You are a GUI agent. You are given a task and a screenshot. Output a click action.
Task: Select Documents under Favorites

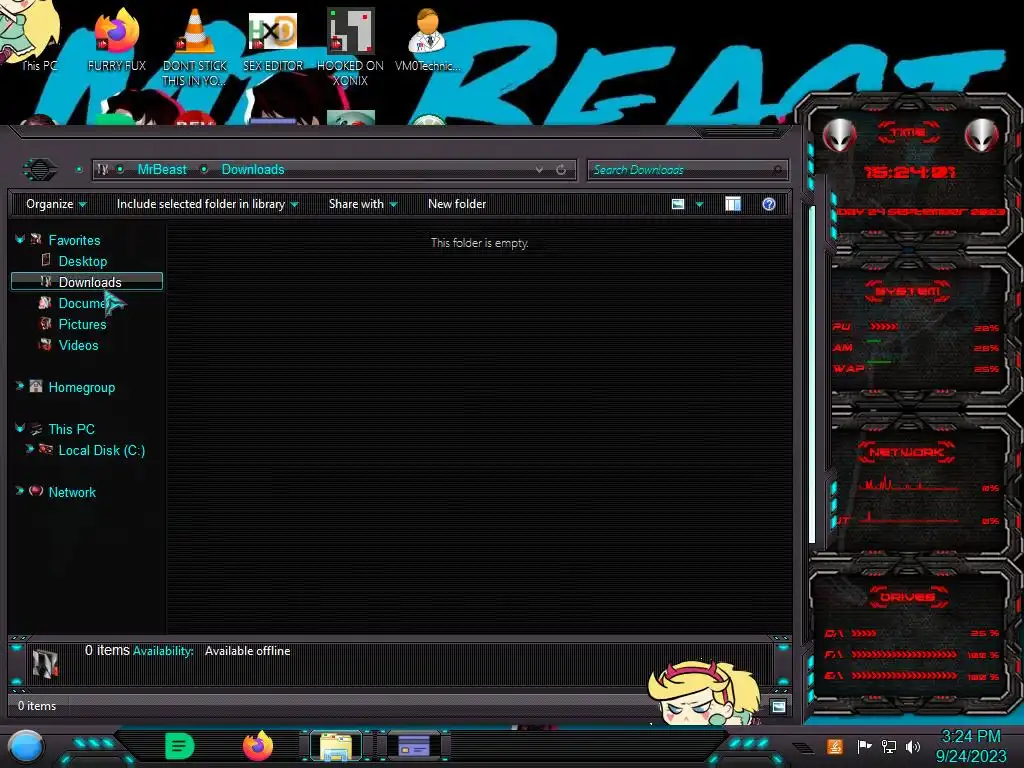(x=82, y=303)
